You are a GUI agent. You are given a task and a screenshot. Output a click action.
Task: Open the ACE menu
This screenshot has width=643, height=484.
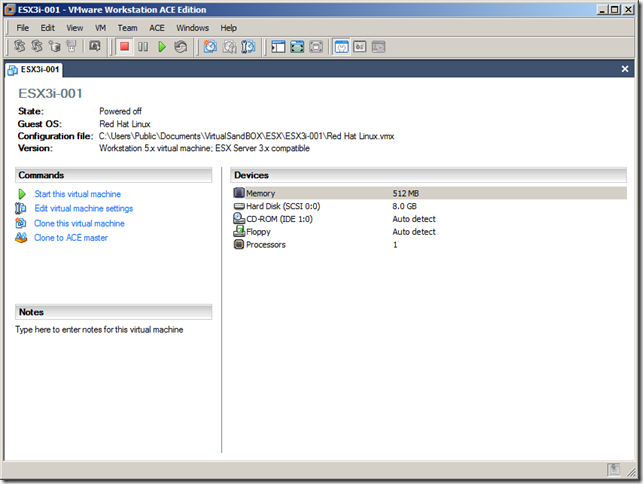156,28
